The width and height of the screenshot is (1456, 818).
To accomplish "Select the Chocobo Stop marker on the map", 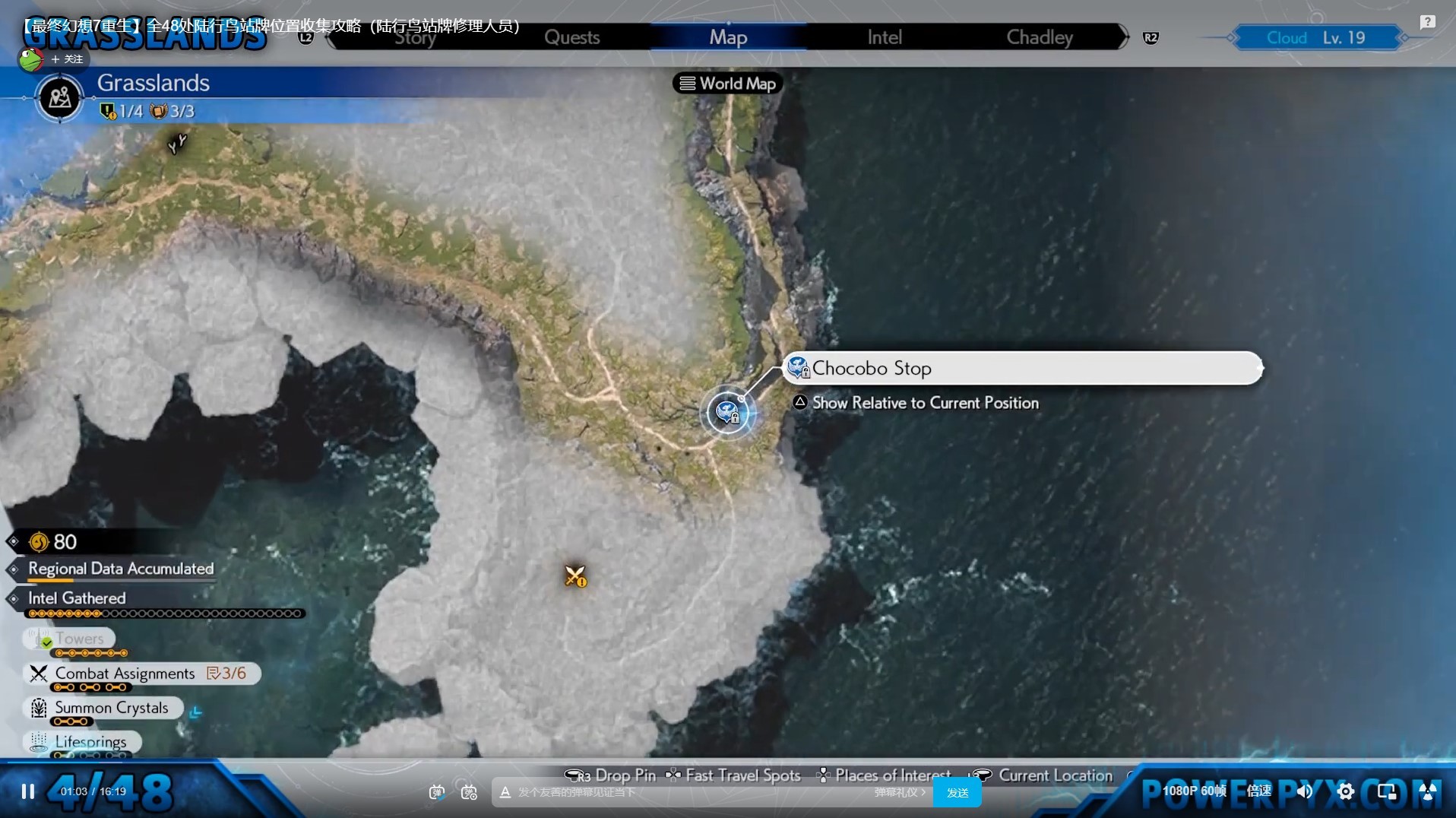I will point(727,413).
